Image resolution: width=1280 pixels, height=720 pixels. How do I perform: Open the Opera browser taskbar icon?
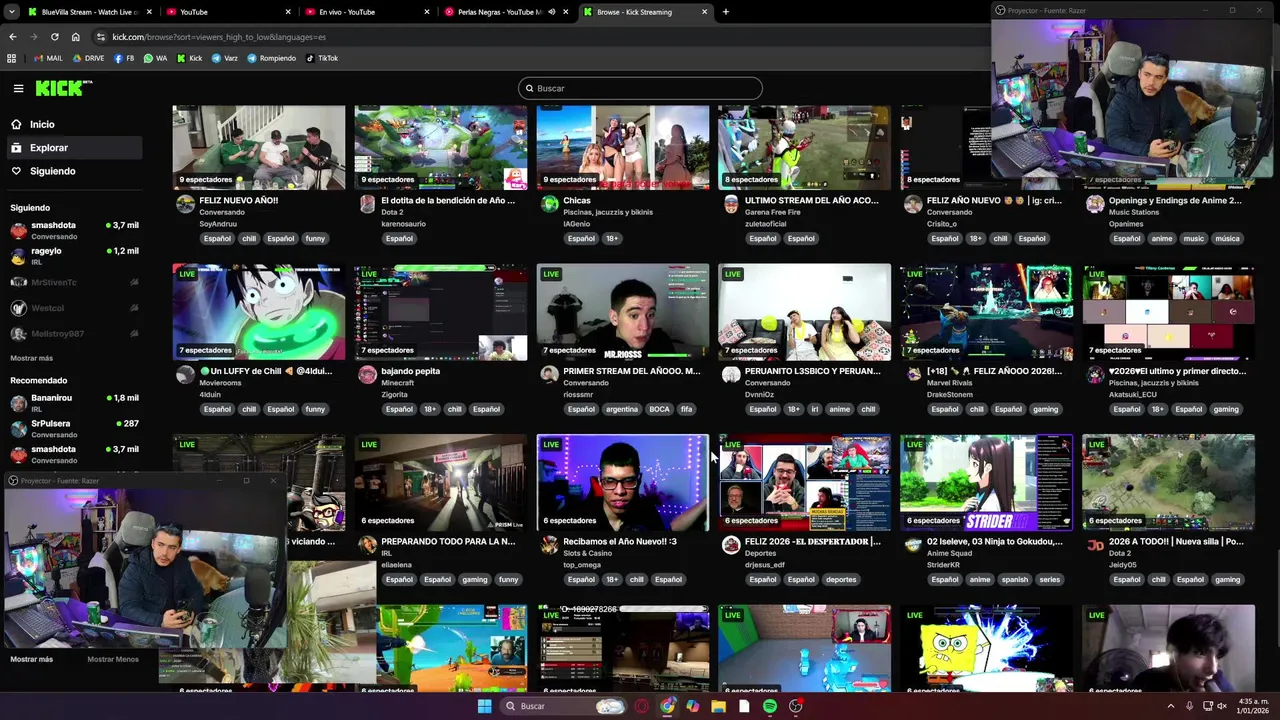coord(642,706)
